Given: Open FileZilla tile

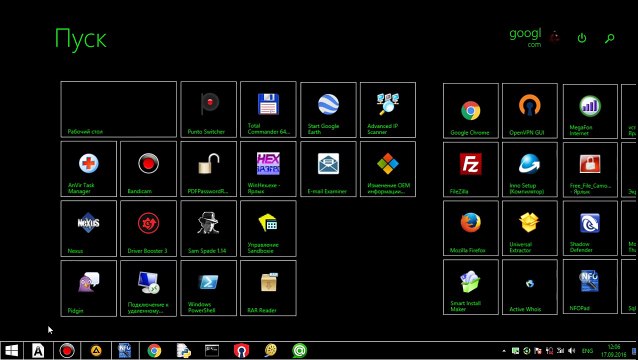Looking at the screenshot, I should [471, 170].
